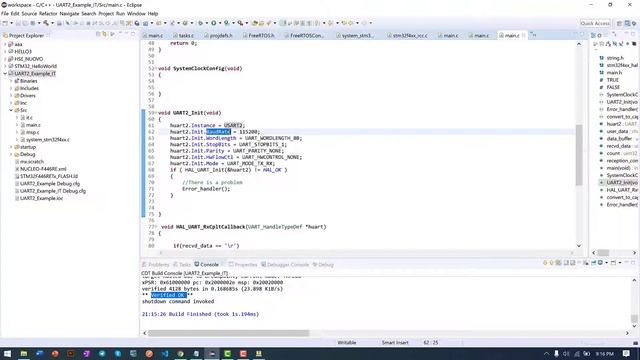Click the Pin Console icon in Console toolbar
640x360 pixels.
594,263
